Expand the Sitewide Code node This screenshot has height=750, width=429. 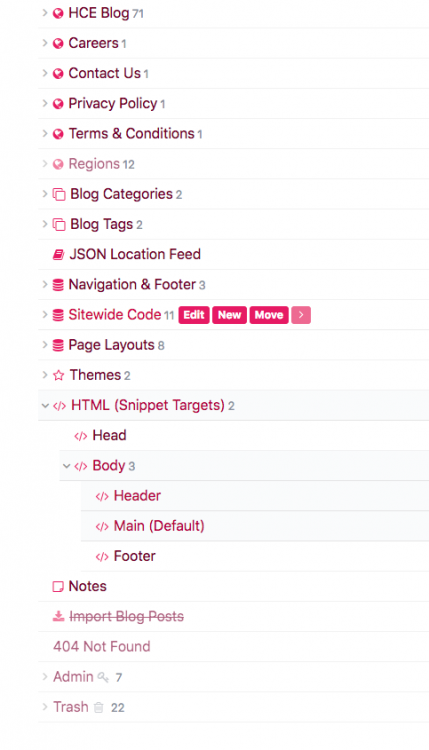point(44,315)
